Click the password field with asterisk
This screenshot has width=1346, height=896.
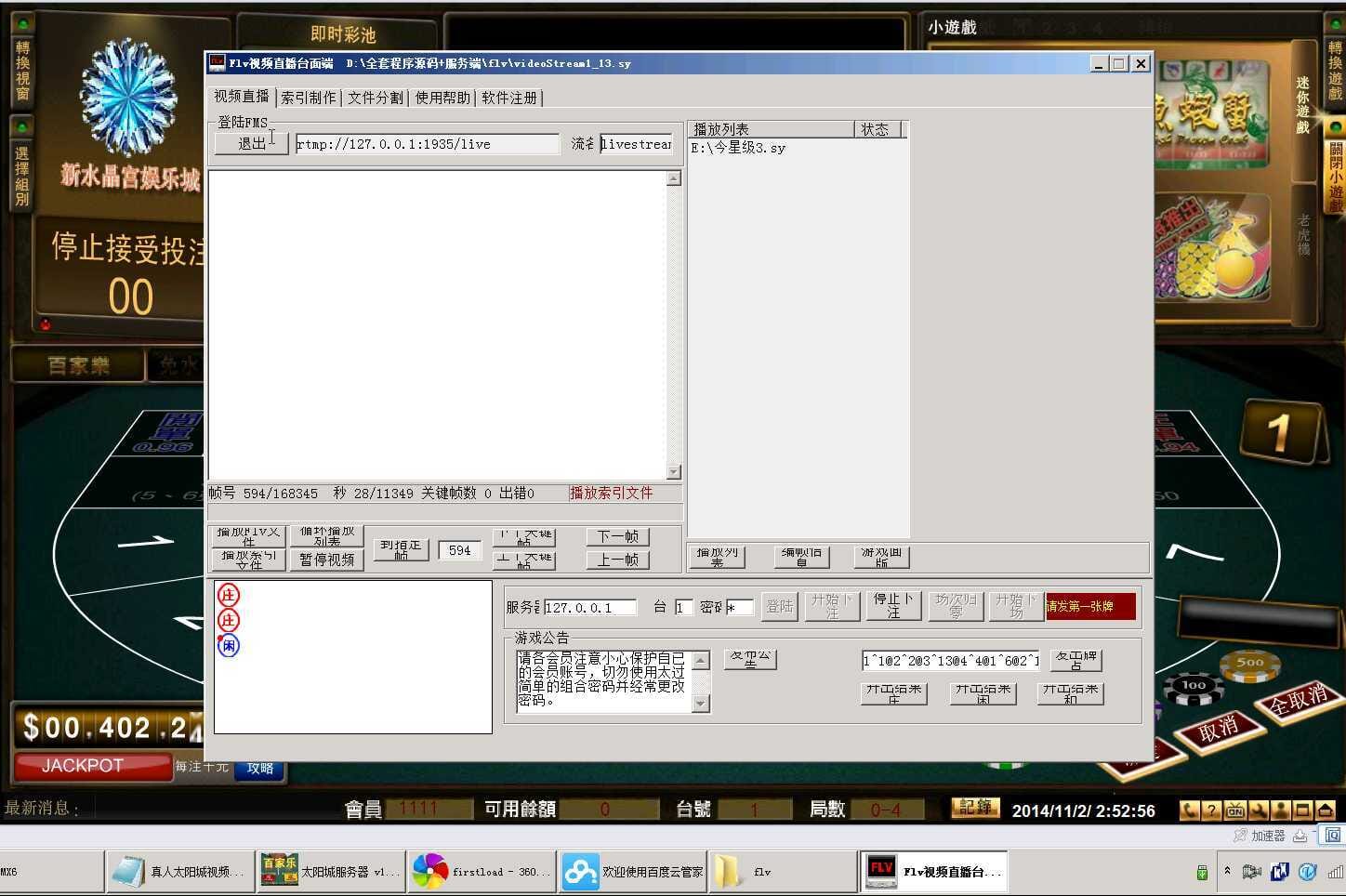click(x=740, y=607)
